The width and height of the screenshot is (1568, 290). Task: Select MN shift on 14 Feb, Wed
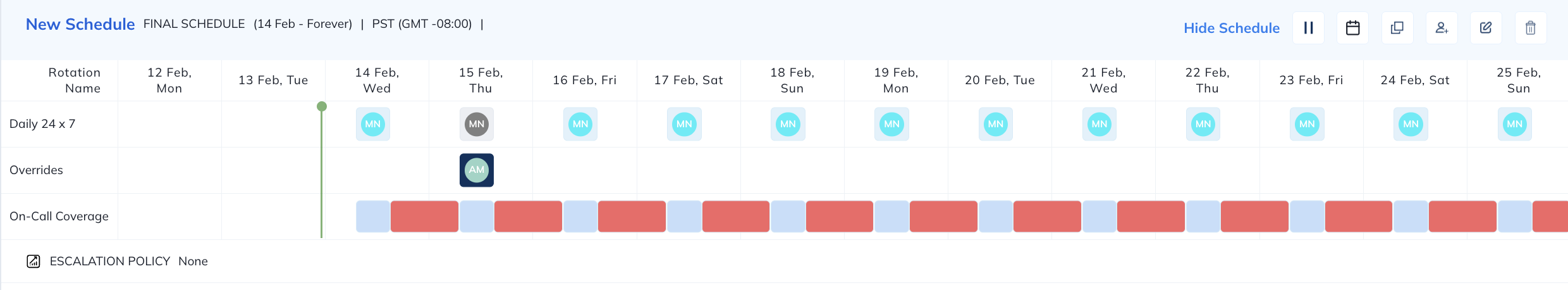(x=373, y=124)
